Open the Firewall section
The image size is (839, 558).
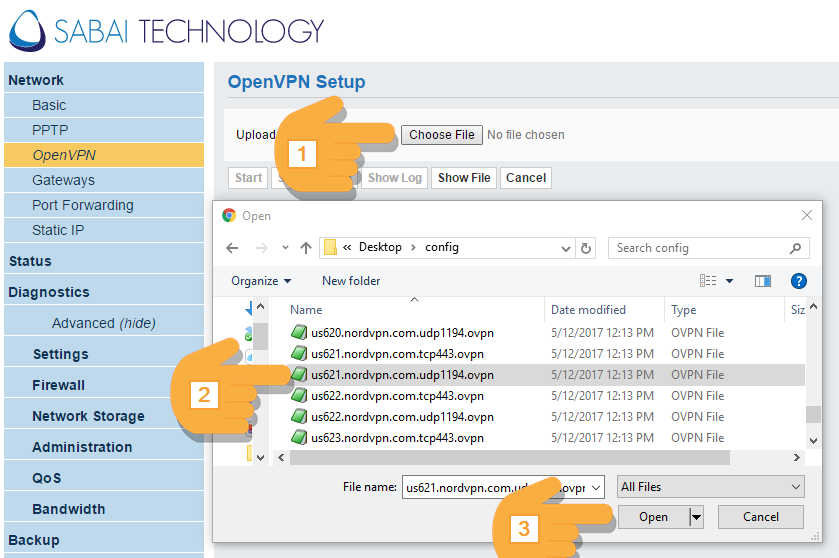coord(104,385)
